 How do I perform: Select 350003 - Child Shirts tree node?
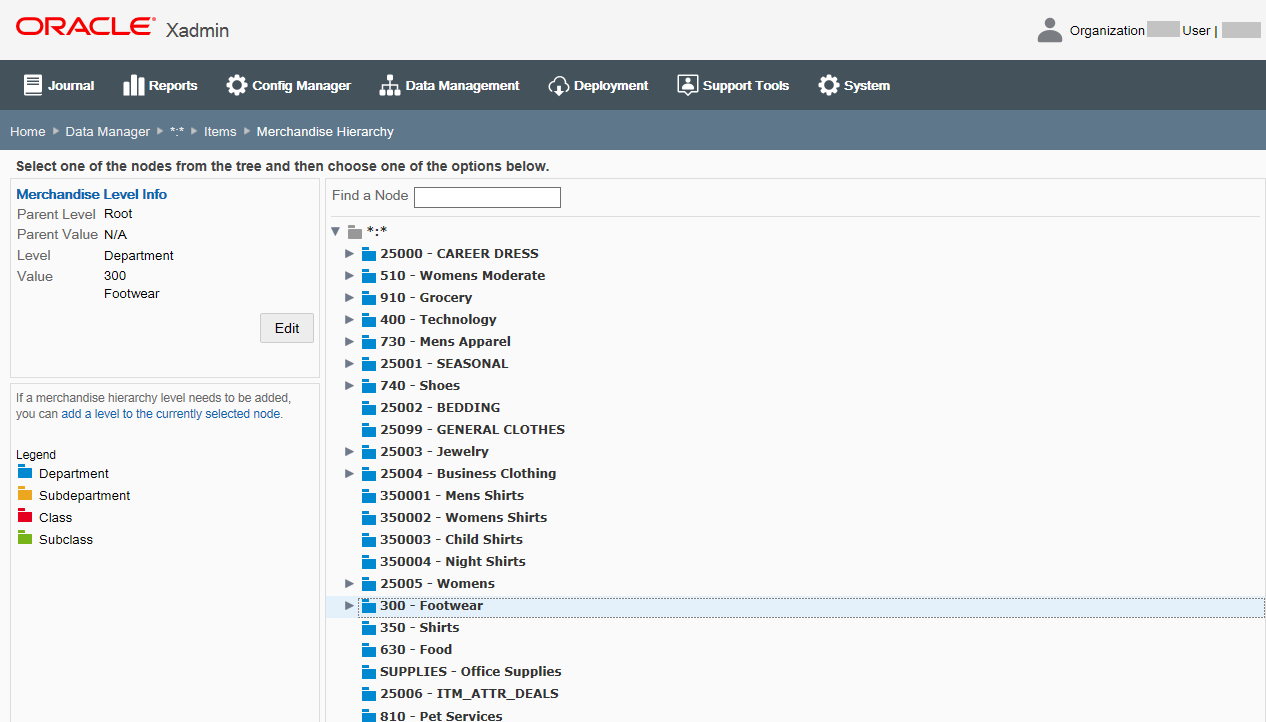point(451,539)
